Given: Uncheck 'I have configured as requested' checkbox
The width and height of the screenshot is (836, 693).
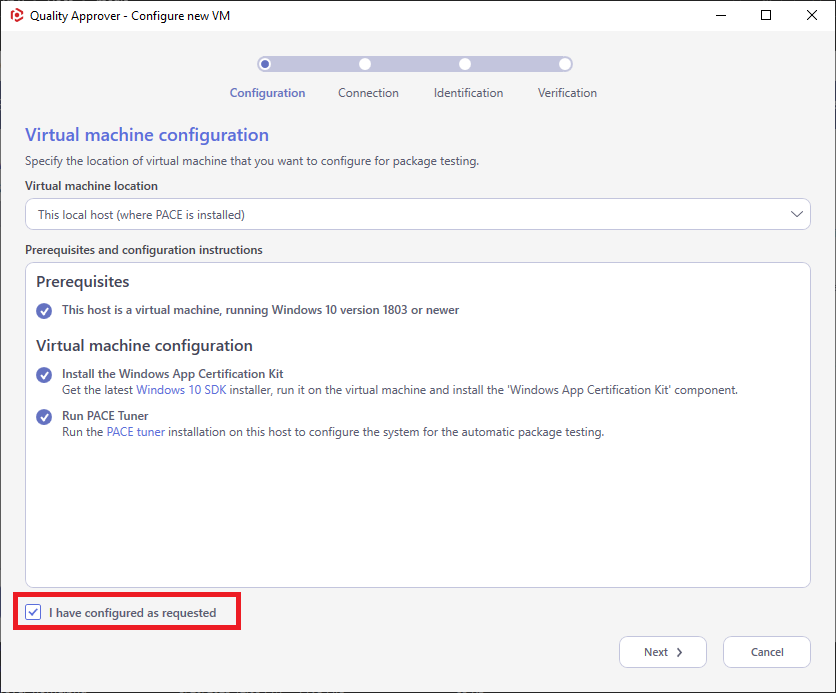Looking at the screenshot, I should click(33, 612).
